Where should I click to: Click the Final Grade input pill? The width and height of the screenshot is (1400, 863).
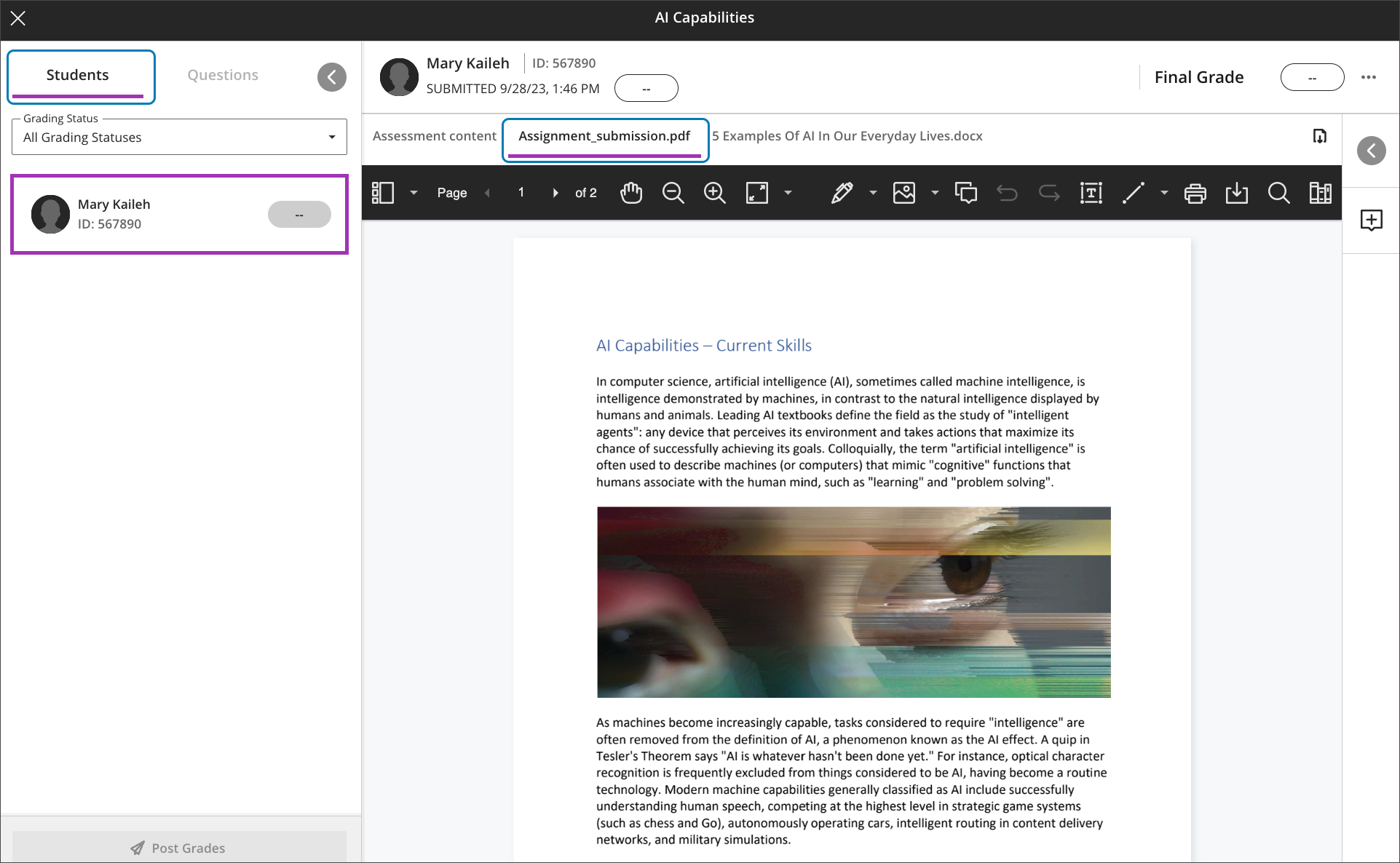[1312, 77]
